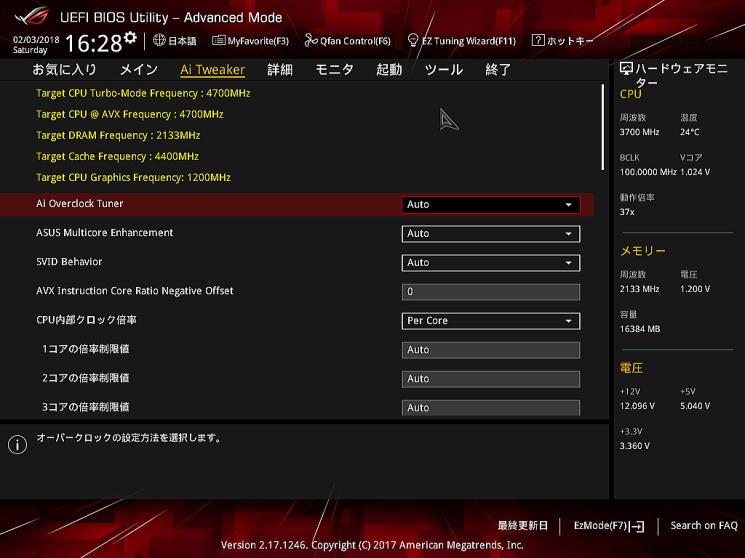Image resolution: width=745 pixels, height=558 pixels.
Task: Click the 3コアの倍率制限値 field
Action: tap(490, 407)
